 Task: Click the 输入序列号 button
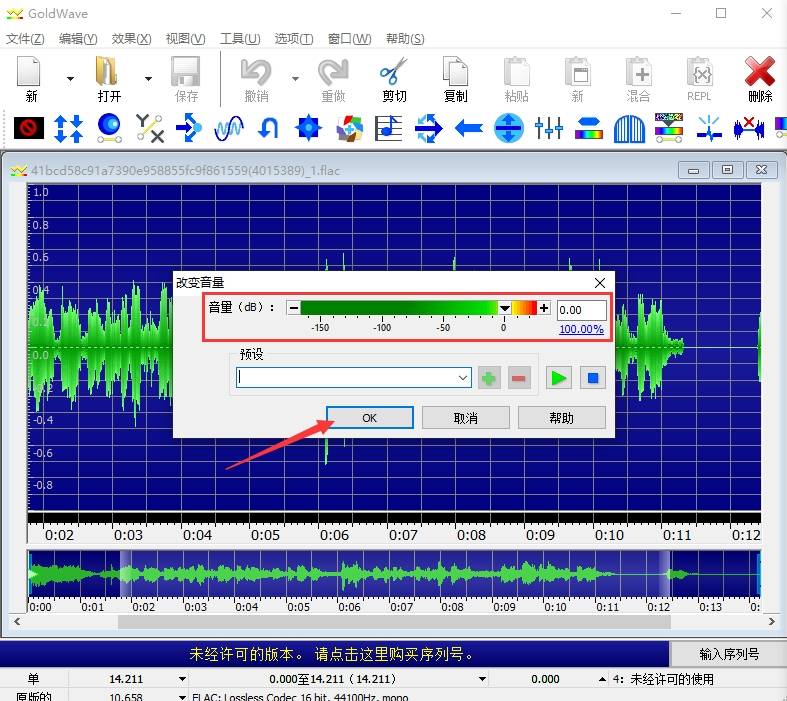(729, 654)
